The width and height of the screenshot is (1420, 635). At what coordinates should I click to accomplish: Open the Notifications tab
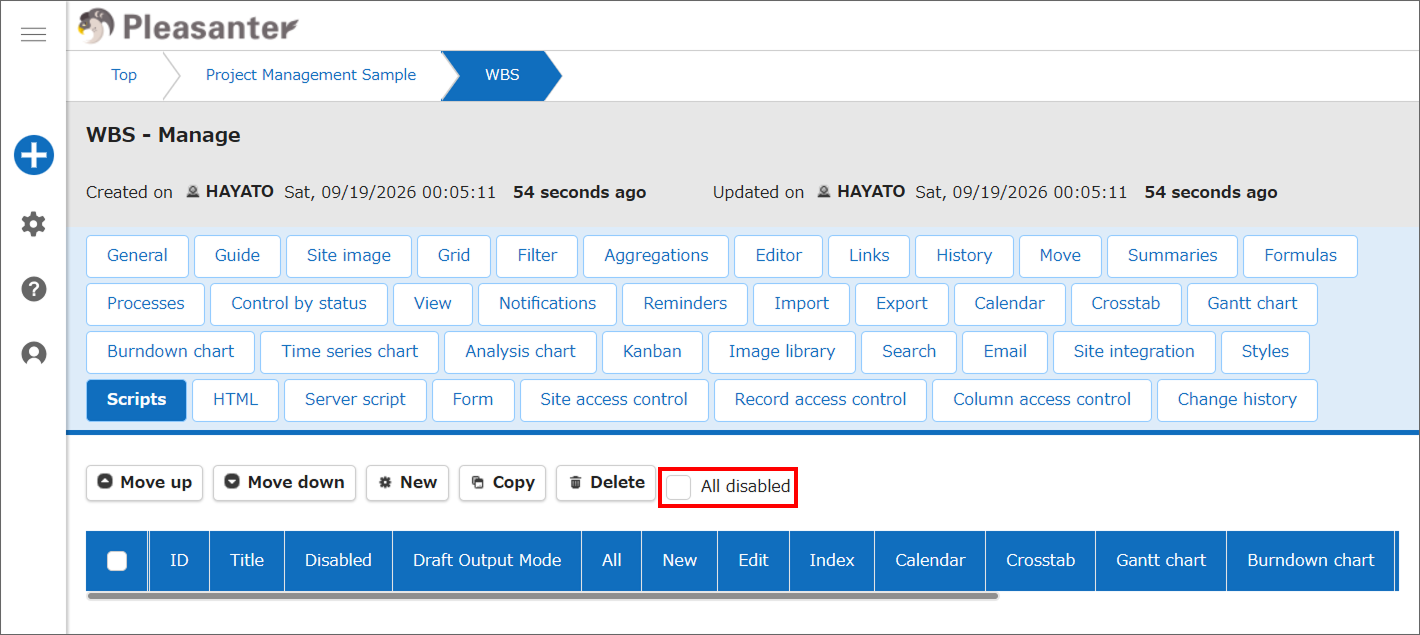click(547, 304)
